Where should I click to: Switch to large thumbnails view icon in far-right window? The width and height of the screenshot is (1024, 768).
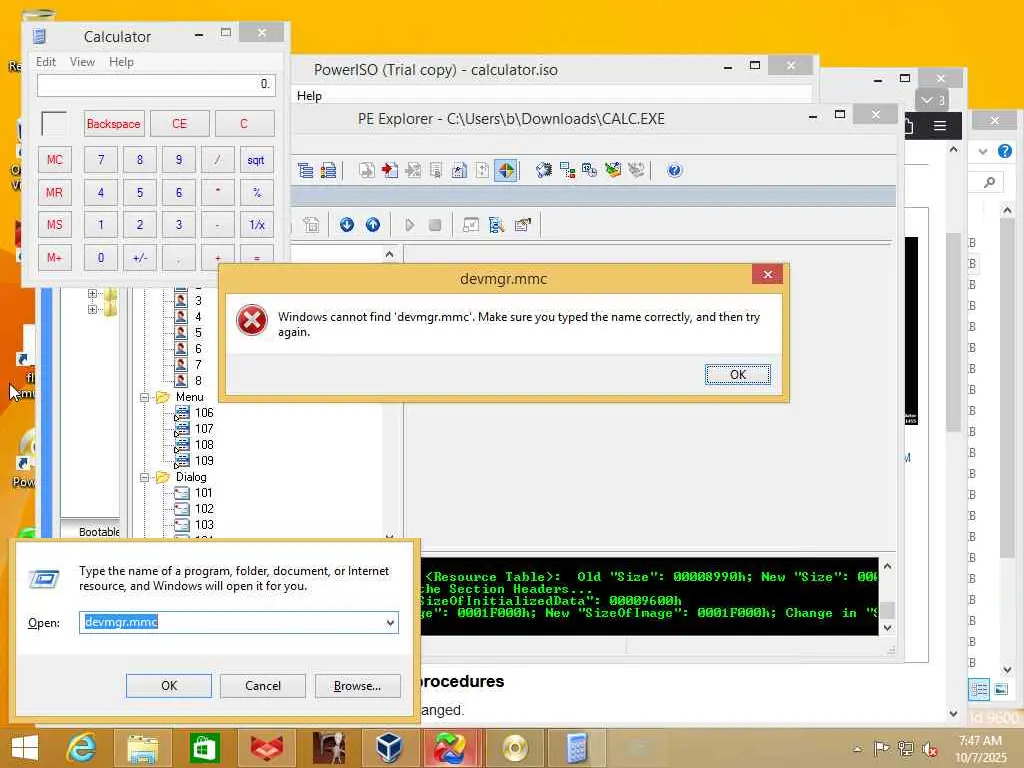(x=1000, y=689)
